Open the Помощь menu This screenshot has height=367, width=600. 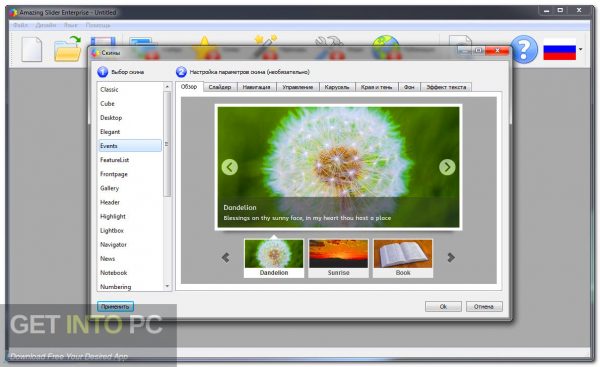[x=98, y=25]
